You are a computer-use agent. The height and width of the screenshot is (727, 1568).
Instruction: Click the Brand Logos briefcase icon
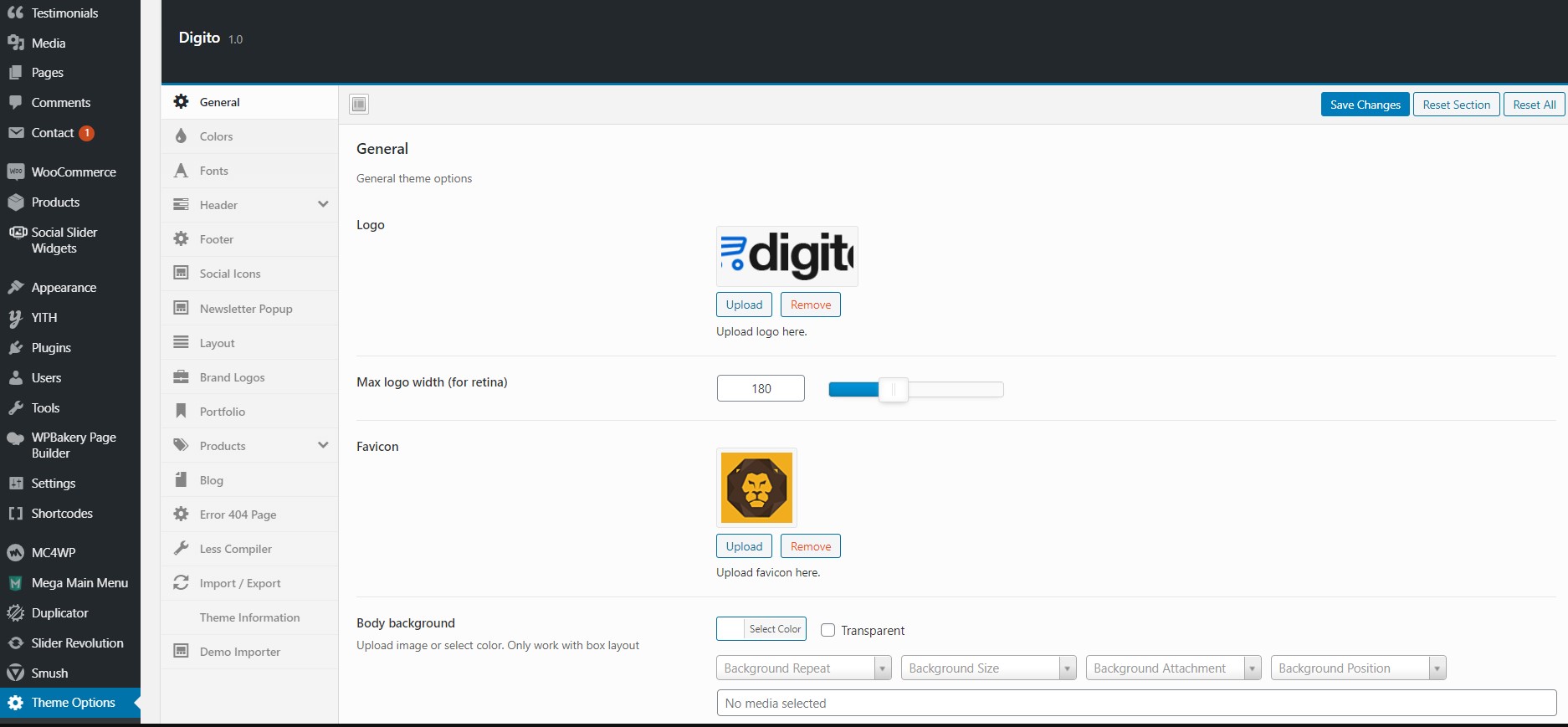tap(181, 377)
